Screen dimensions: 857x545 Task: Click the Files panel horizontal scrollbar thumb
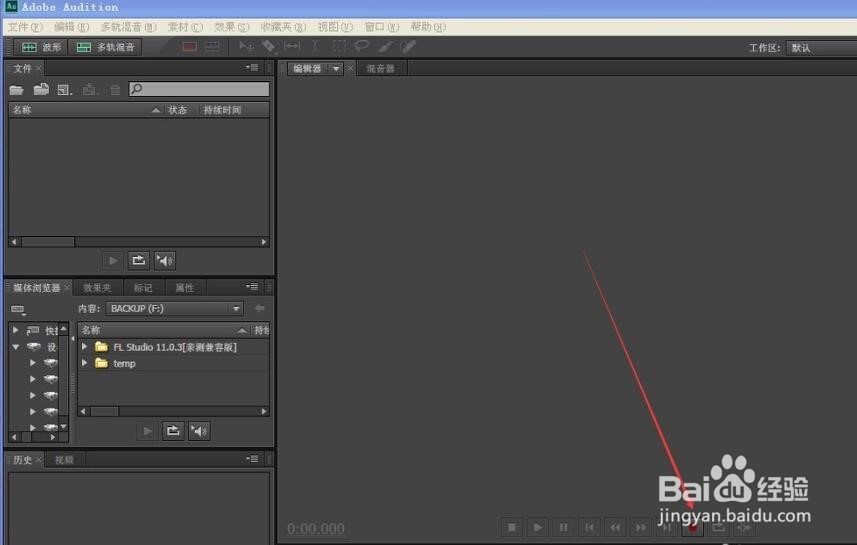point(48,242)
